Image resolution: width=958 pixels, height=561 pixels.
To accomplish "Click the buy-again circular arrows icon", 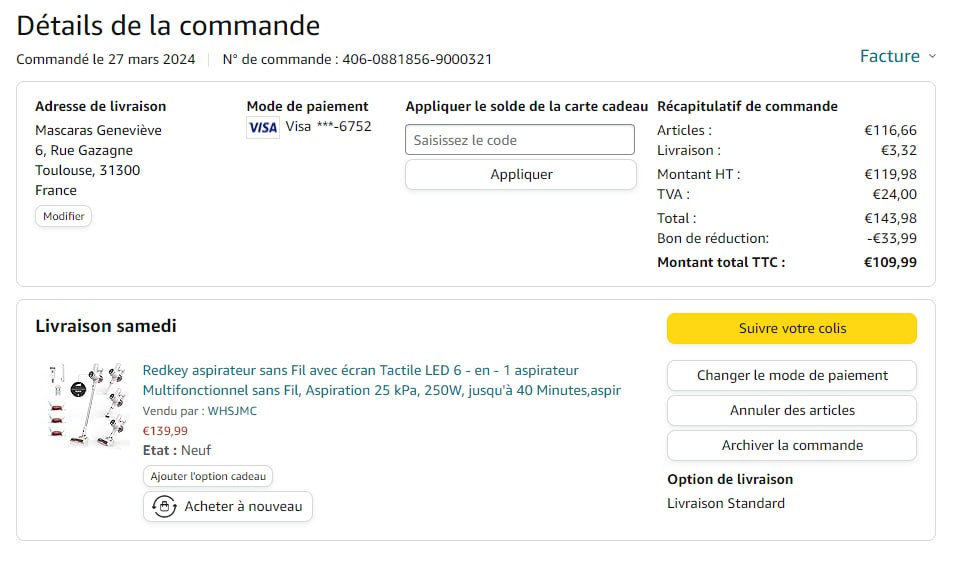I will tap(164, 506).
